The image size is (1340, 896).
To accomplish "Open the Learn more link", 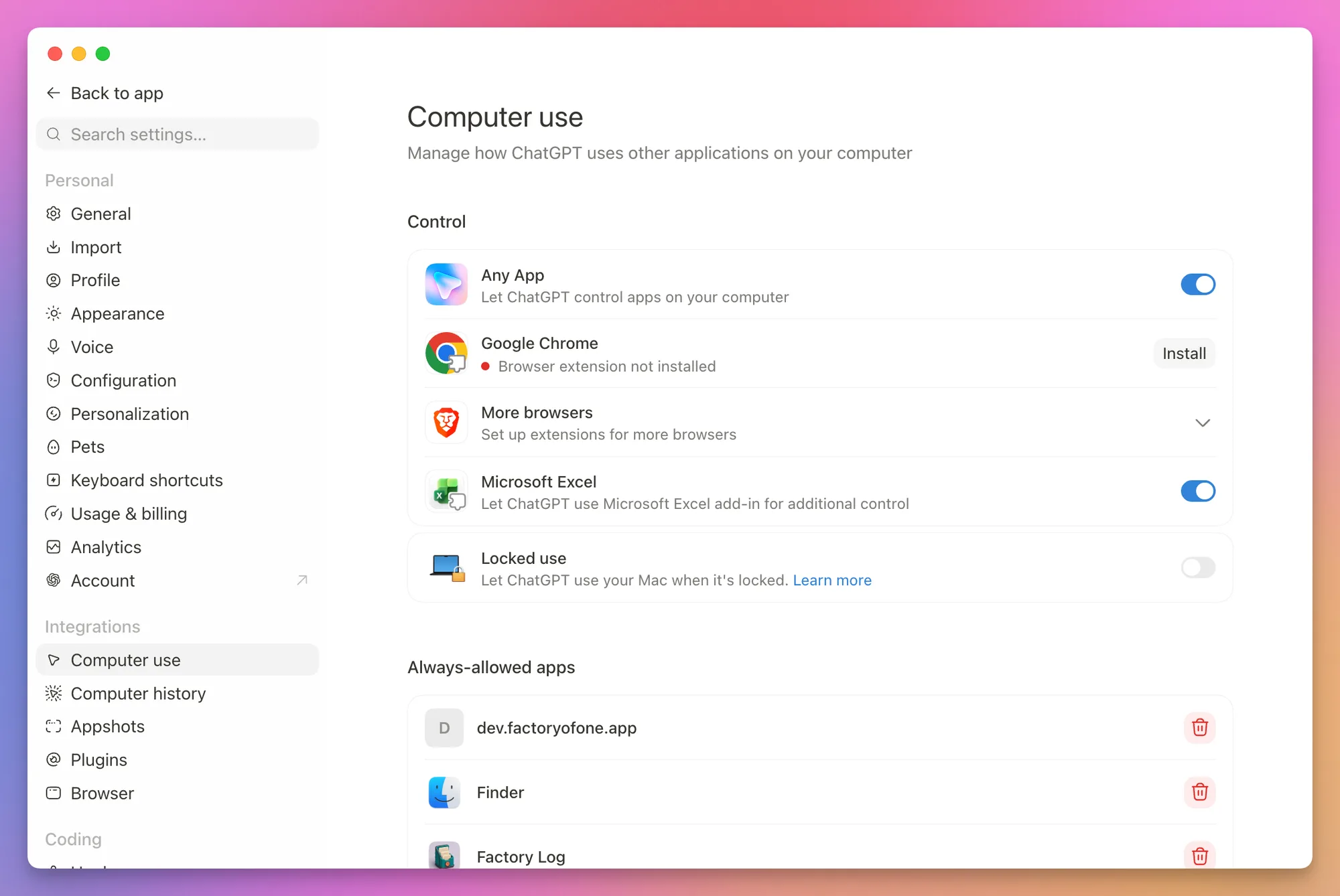I will (832, 580).
